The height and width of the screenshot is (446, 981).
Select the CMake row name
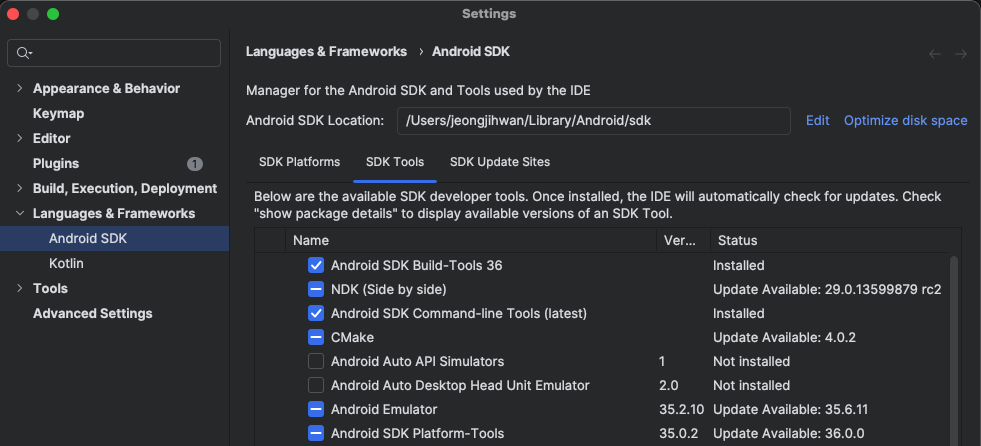(x=352, y=337)
